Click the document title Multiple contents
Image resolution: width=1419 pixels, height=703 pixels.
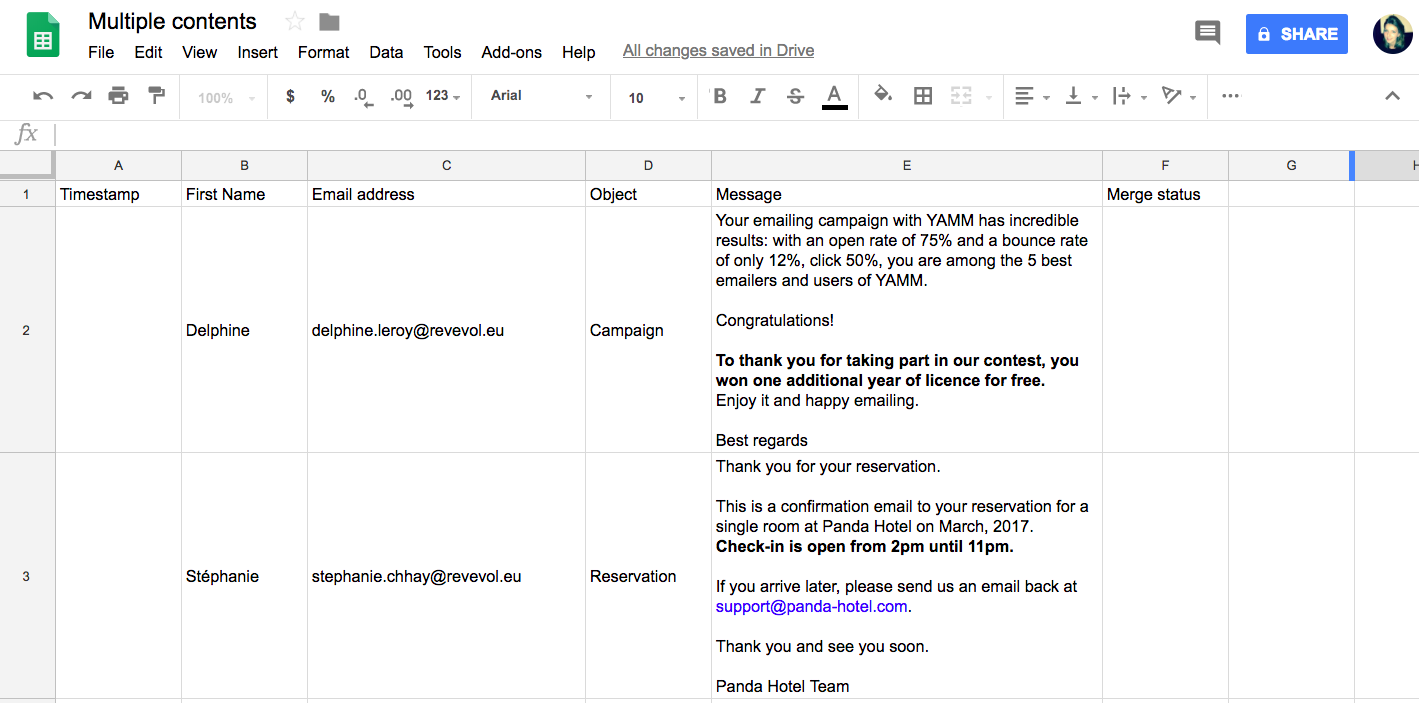click(x=172, y=21)
